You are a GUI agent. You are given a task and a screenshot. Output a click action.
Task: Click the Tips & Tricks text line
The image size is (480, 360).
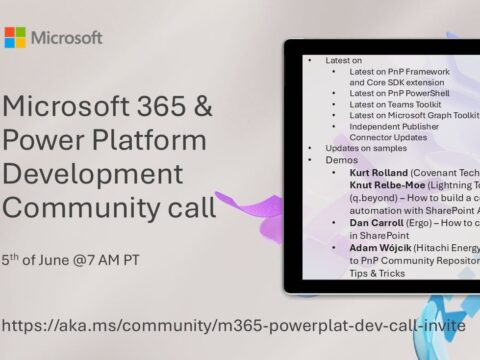[x=377, y=273]
